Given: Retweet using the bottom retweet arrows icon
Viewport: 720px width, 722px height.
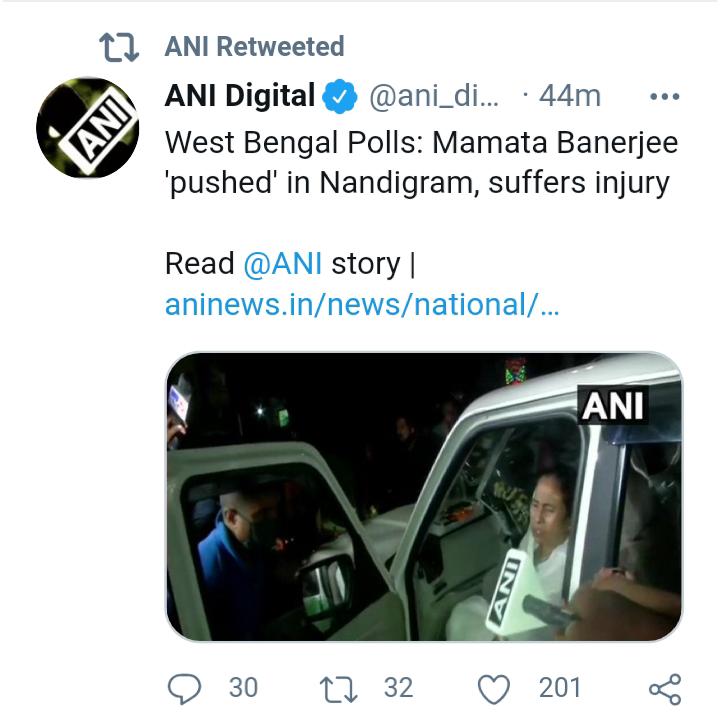Looking at the screenshot, I should coord(339,688).
